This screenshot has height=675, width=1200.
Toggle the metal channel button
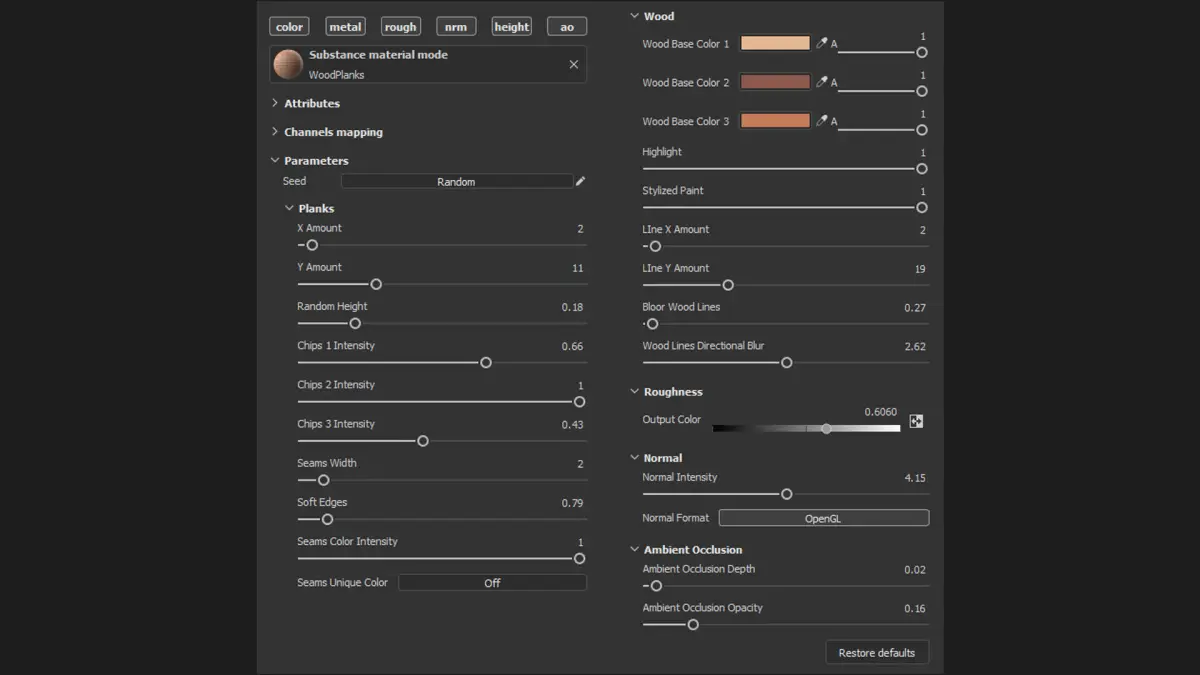pyautogui.click(x=345, y=27)
